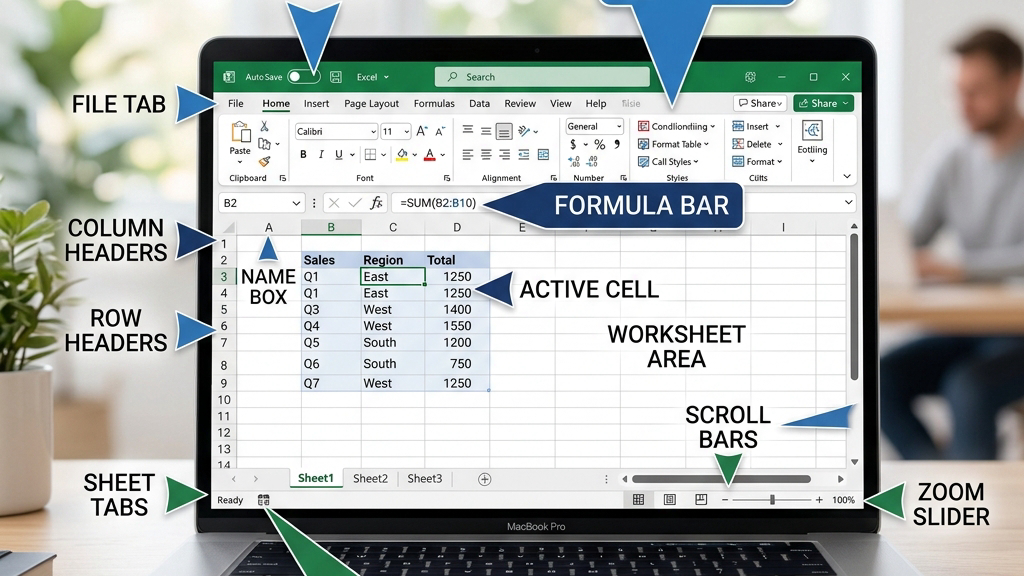Open the Name Box dropdown arrow
Viewport: 1024px width, 576px height.
tap(296, 203)
